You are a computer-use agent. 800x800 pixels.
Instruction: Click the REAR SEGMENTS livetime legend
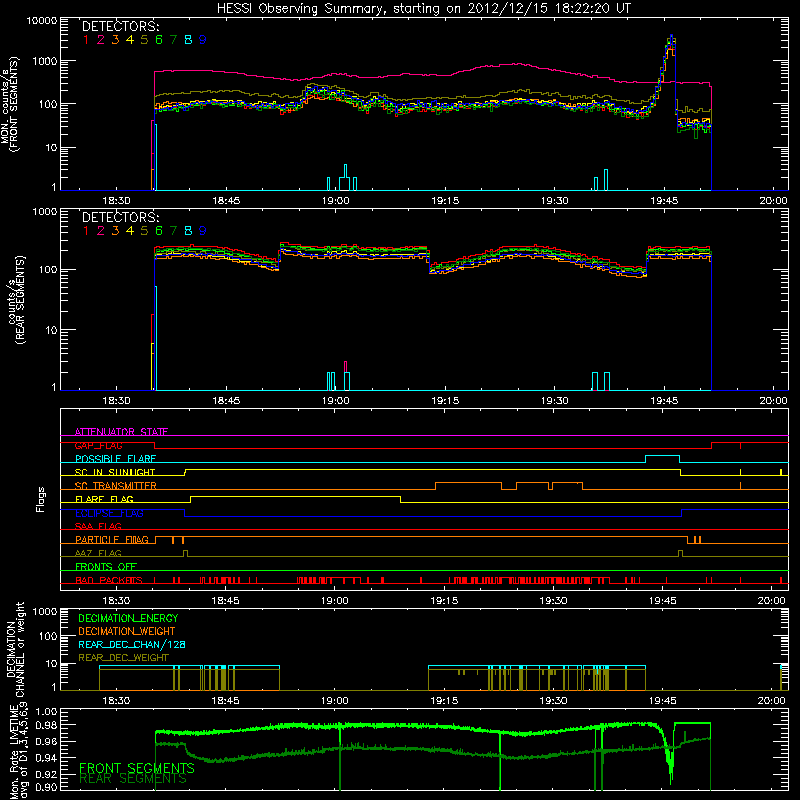pos(133,779)
